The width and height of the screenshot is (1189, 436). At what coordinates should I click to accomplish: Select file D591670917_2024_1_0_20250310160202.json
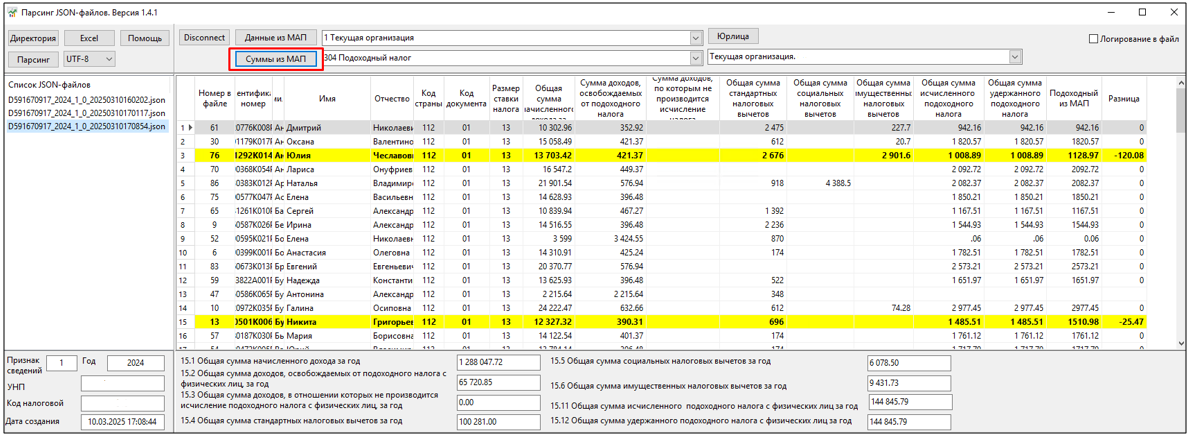pyautogui.click(x=86, y=101)
